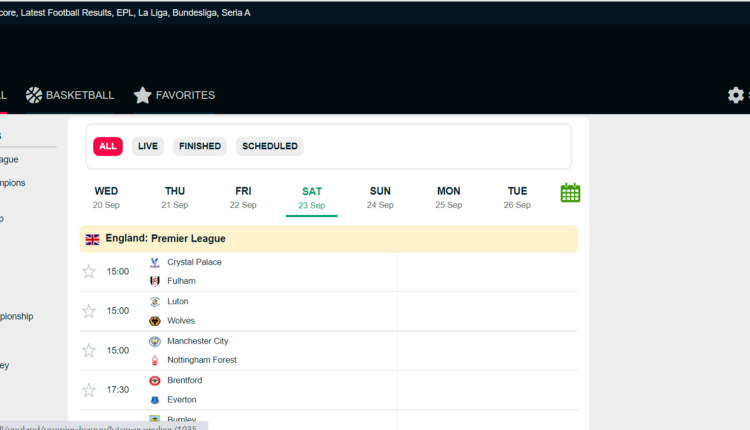This screenshot has width=750, height=430.
Task: Open England: Premier League header link
Action: [x=165, y=239]
